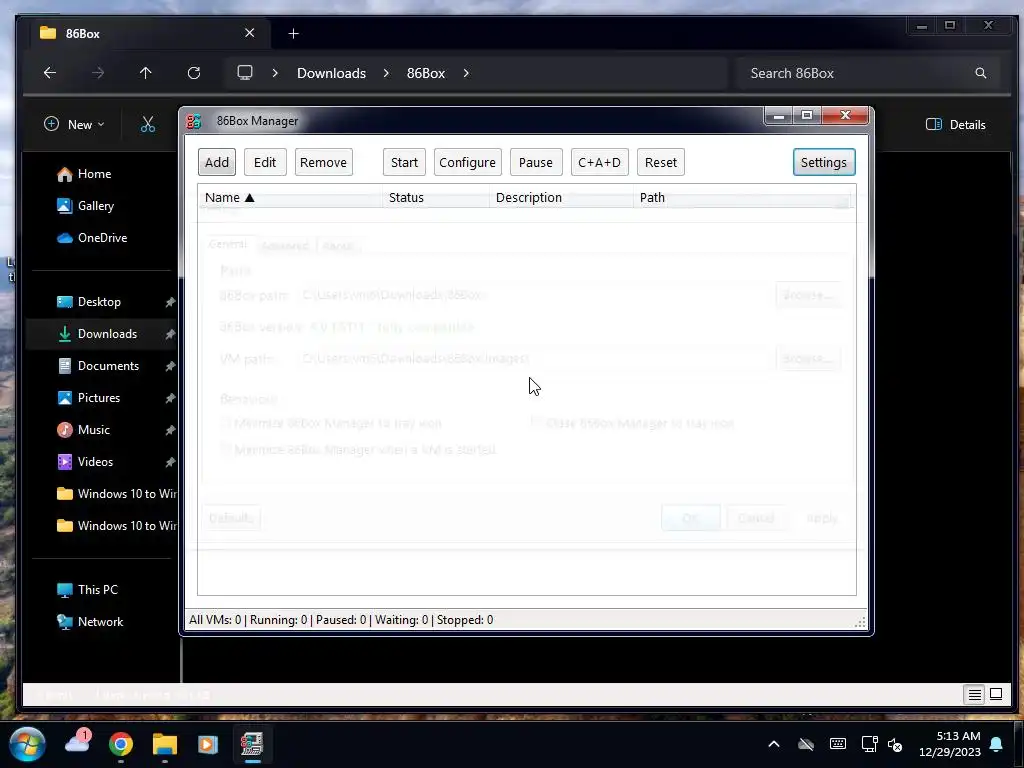Go back in File Explorer
This screenshot has height=768, width=1024.
pyautogui.click(x=50, y=73)
